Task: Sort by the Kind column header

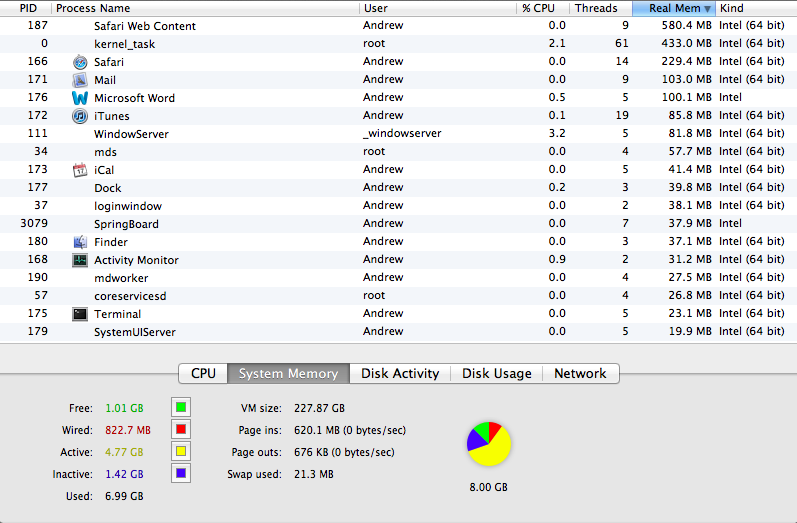Action: click(756, 8)
